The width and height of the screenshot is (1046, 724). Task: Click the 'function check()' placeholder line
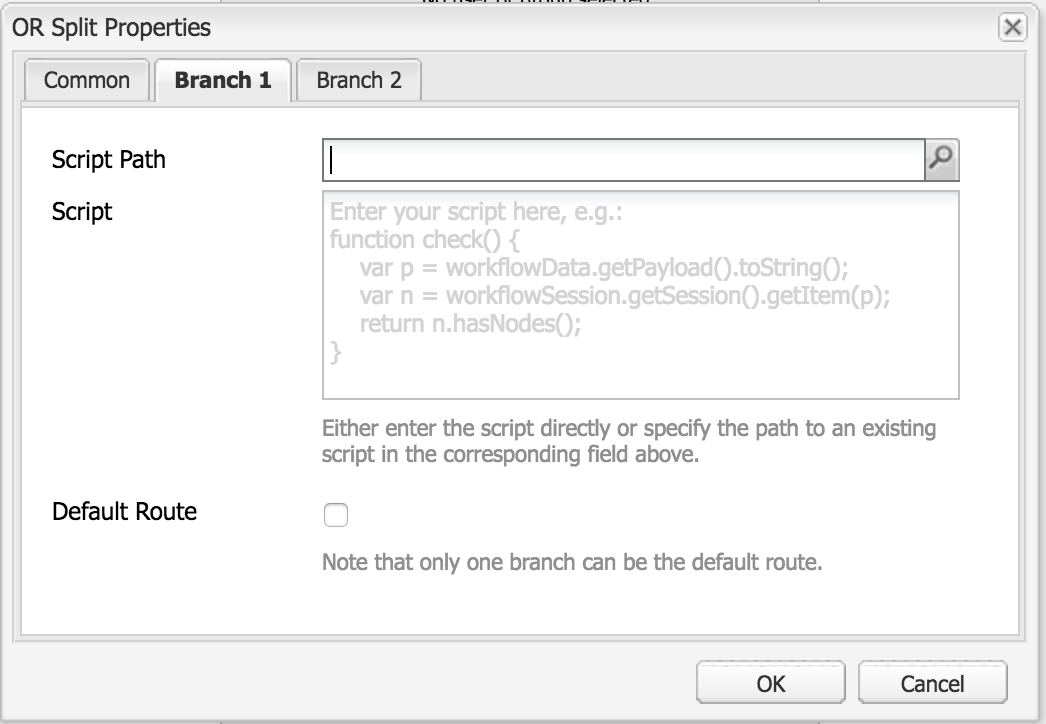click(x=424, y=239)
